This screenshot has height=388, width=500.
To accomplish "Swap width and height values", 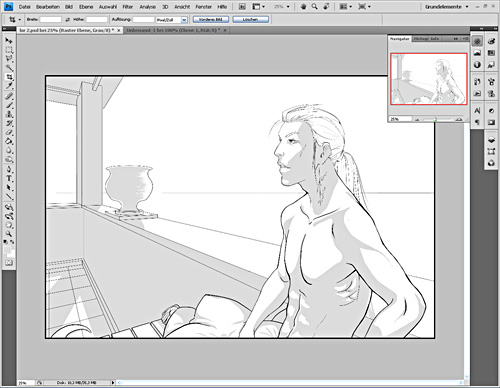I will click(68, 20).
